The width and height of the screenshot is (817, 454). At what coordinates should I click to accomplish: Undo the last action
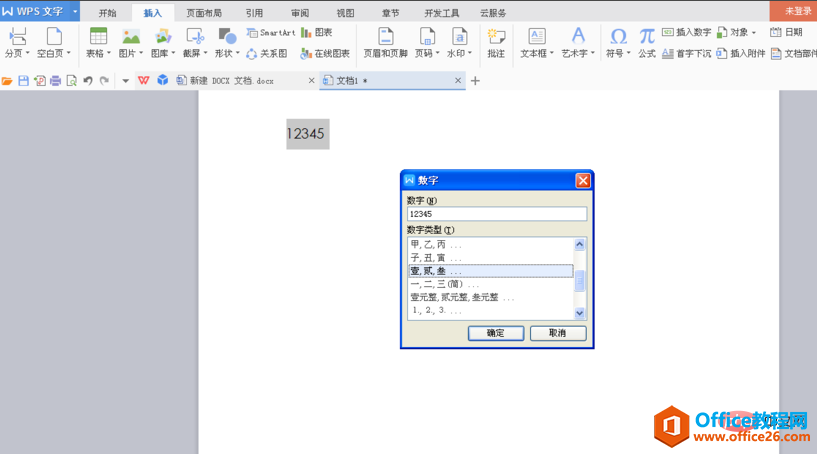coord(88,81)
